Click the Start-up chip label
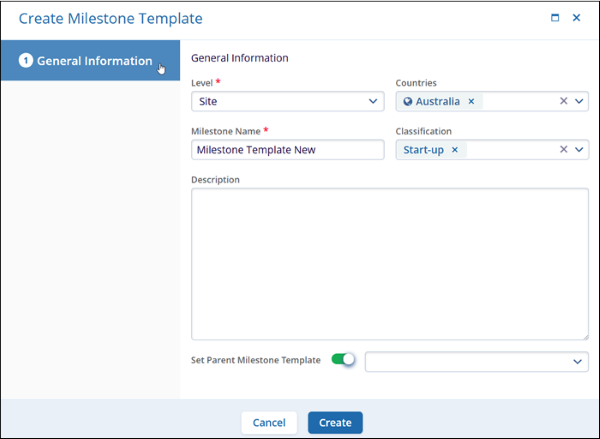600x439 pixels. 423,150
